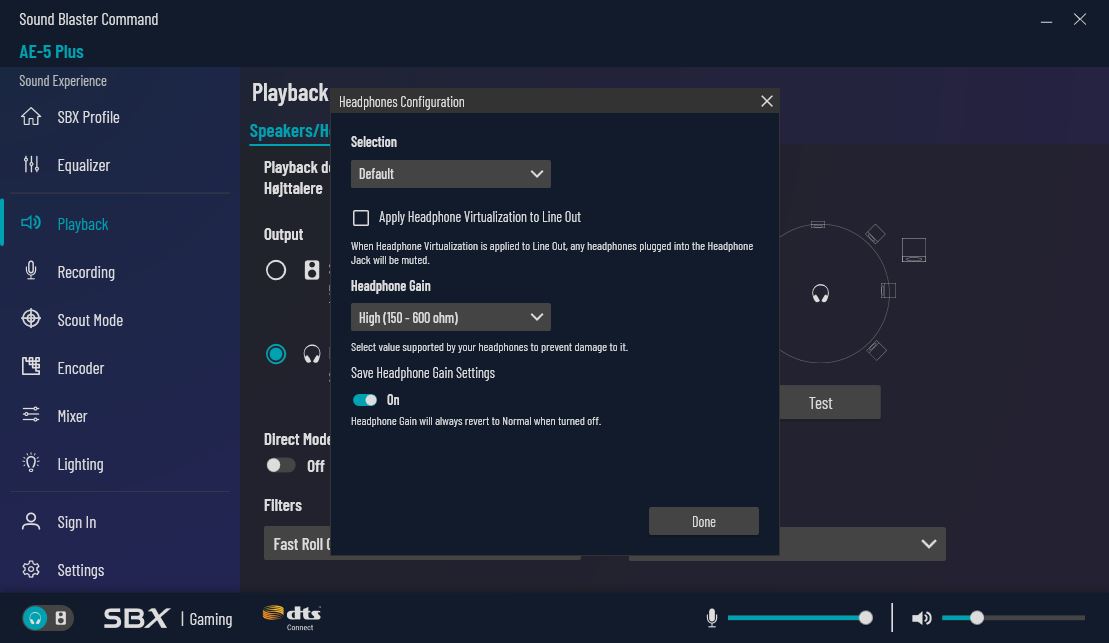Select the Speakers/Headphones tab
This screenshot has height=643, width=1109.
(x=290, y=131)
